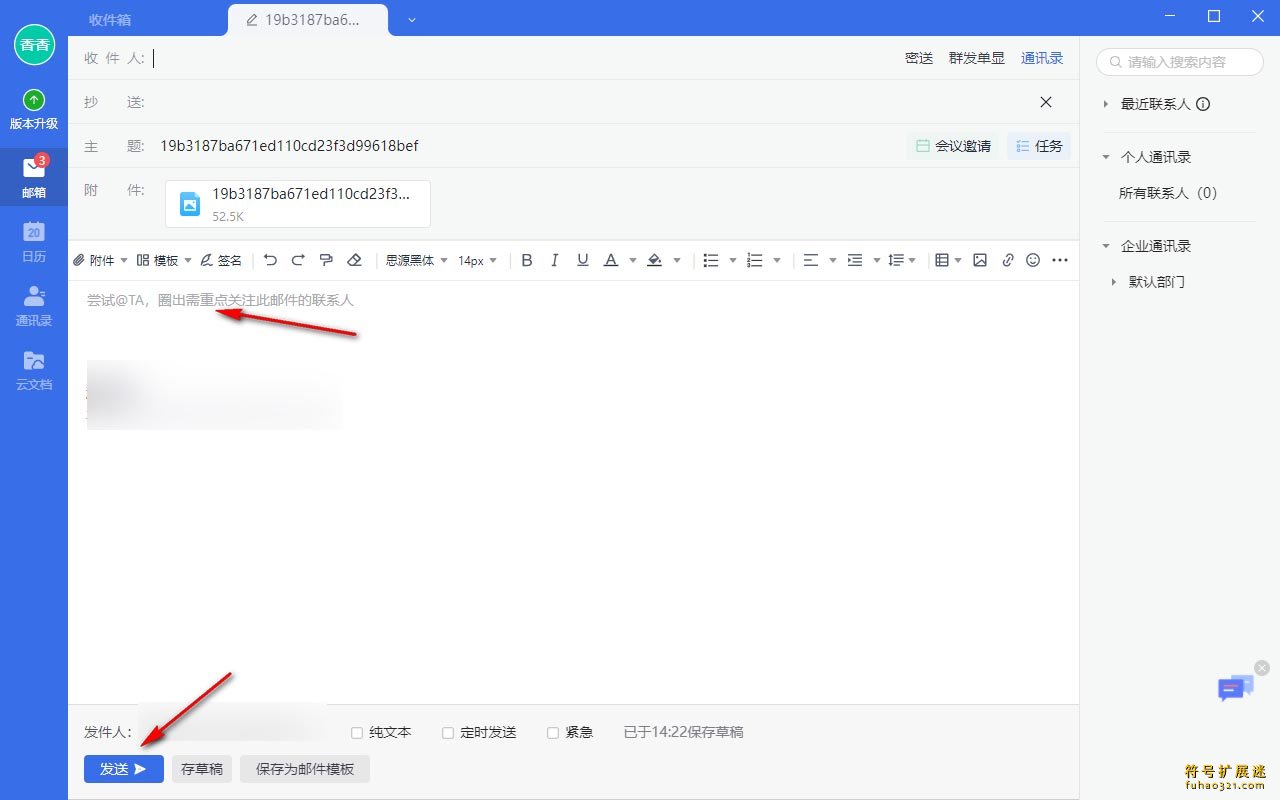Dismiss the floating chat assistant
The height and width of the screenshot is (800, 1280).
(1262, 667)
